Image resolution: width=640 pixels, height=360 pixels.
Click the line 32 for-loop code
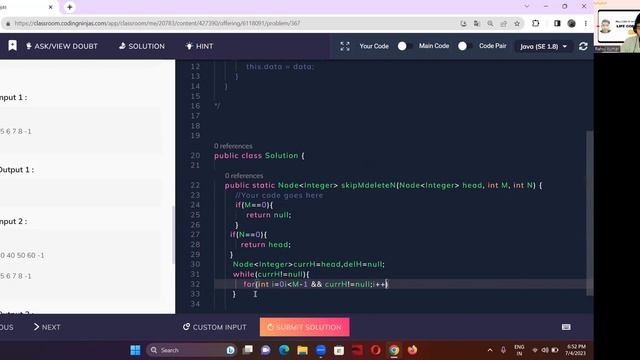point(316,284)
